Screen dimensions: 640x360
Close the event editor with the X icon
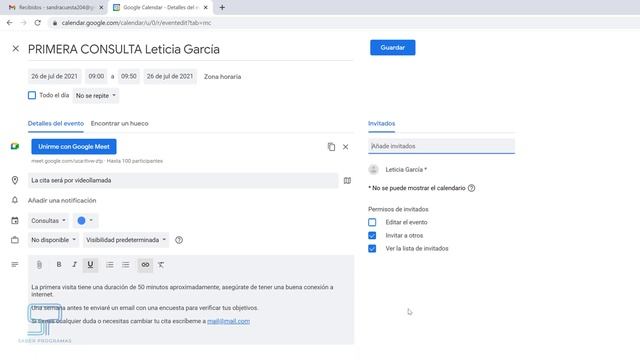16,49
